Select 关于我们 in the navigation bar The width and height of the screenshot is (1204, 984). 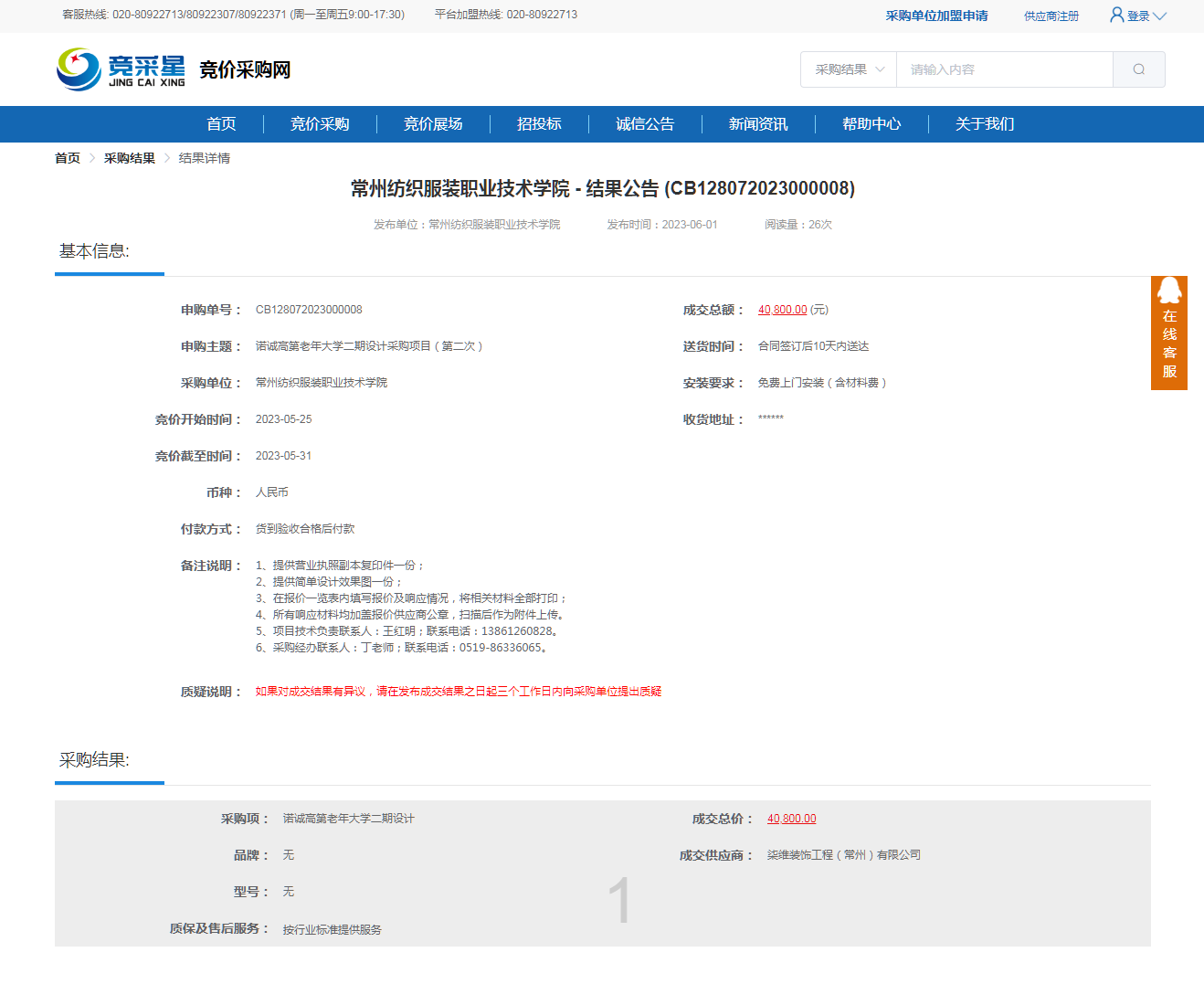(x=985, y=124)
